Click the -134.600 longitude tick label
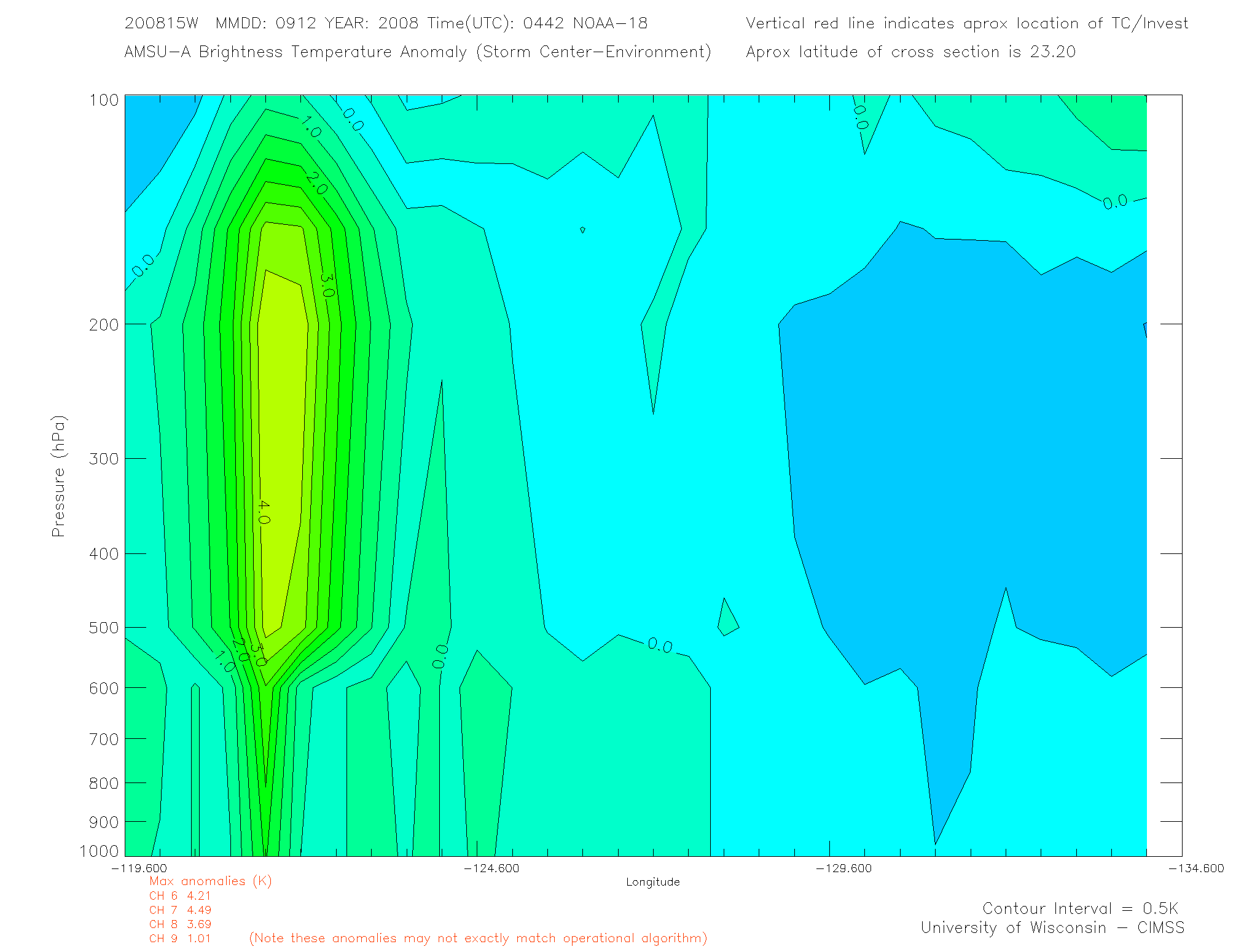1244x952 pixels. (x=1195, y=868)
